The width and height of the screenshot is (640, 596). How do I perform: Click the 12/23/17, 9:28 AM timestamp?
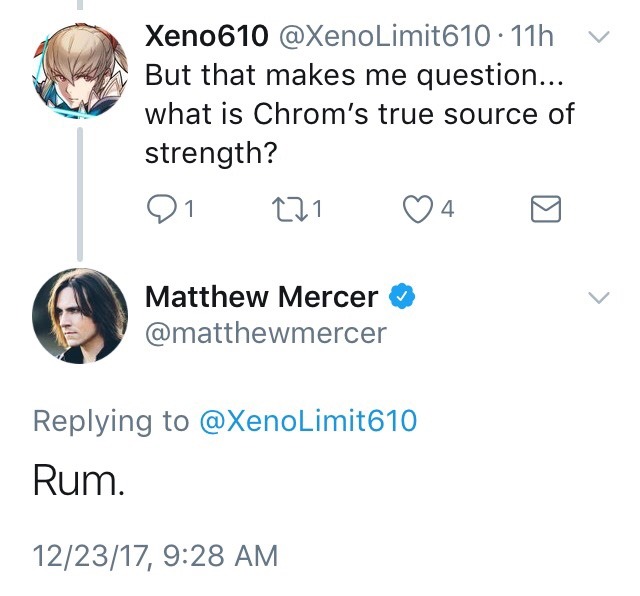(154, 553)
